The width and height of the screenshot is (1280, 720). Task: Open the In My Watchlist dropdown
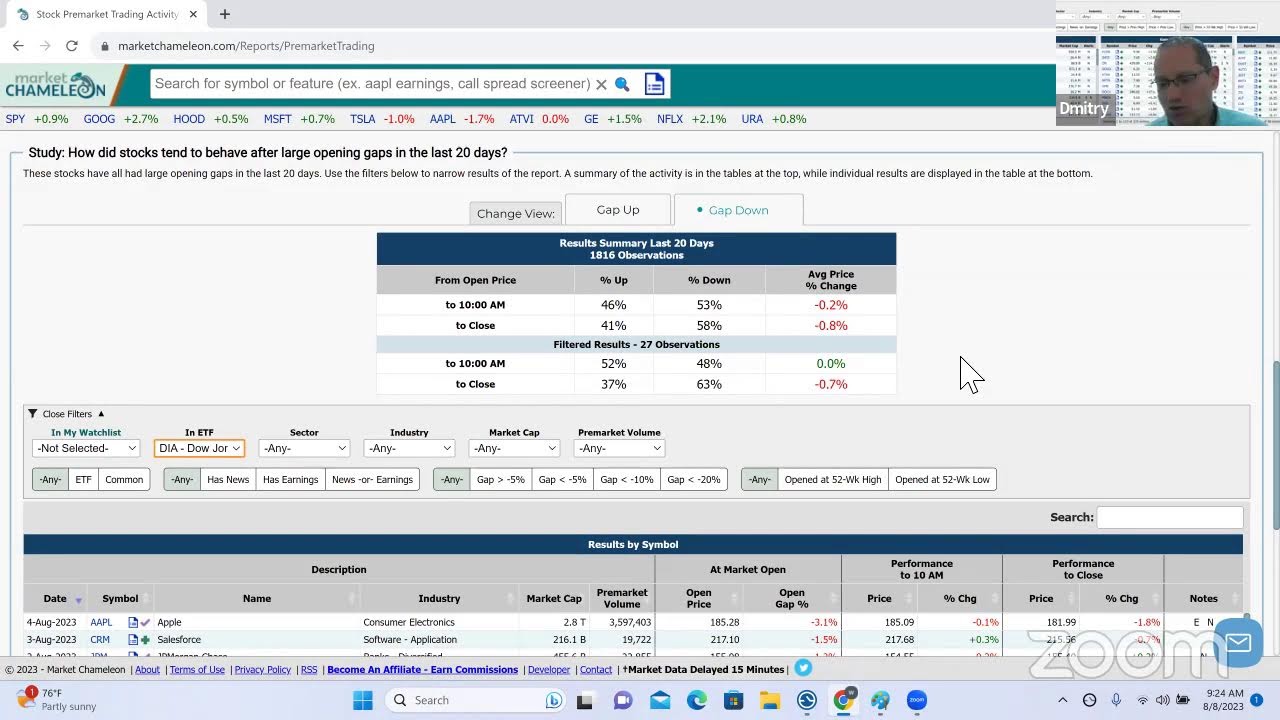(86, 448)
